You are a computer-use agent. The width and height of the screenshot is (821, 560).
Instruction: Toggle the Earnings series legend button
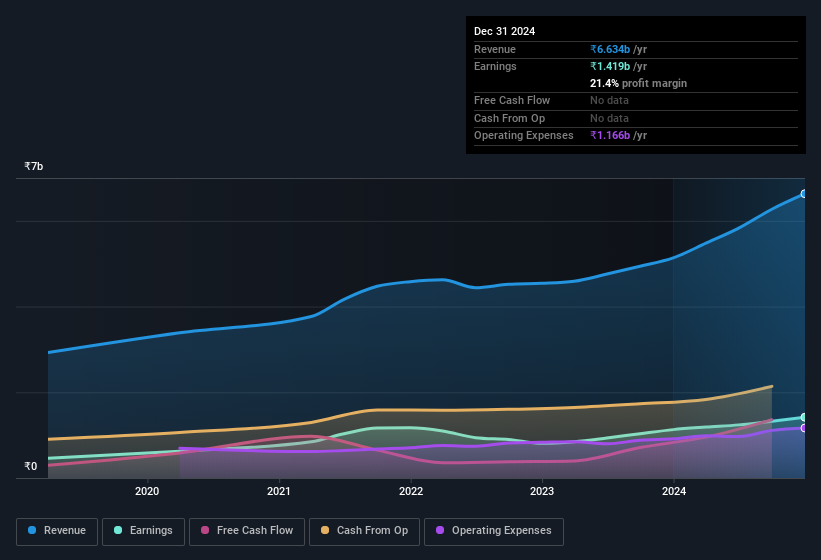coord(143,531)
